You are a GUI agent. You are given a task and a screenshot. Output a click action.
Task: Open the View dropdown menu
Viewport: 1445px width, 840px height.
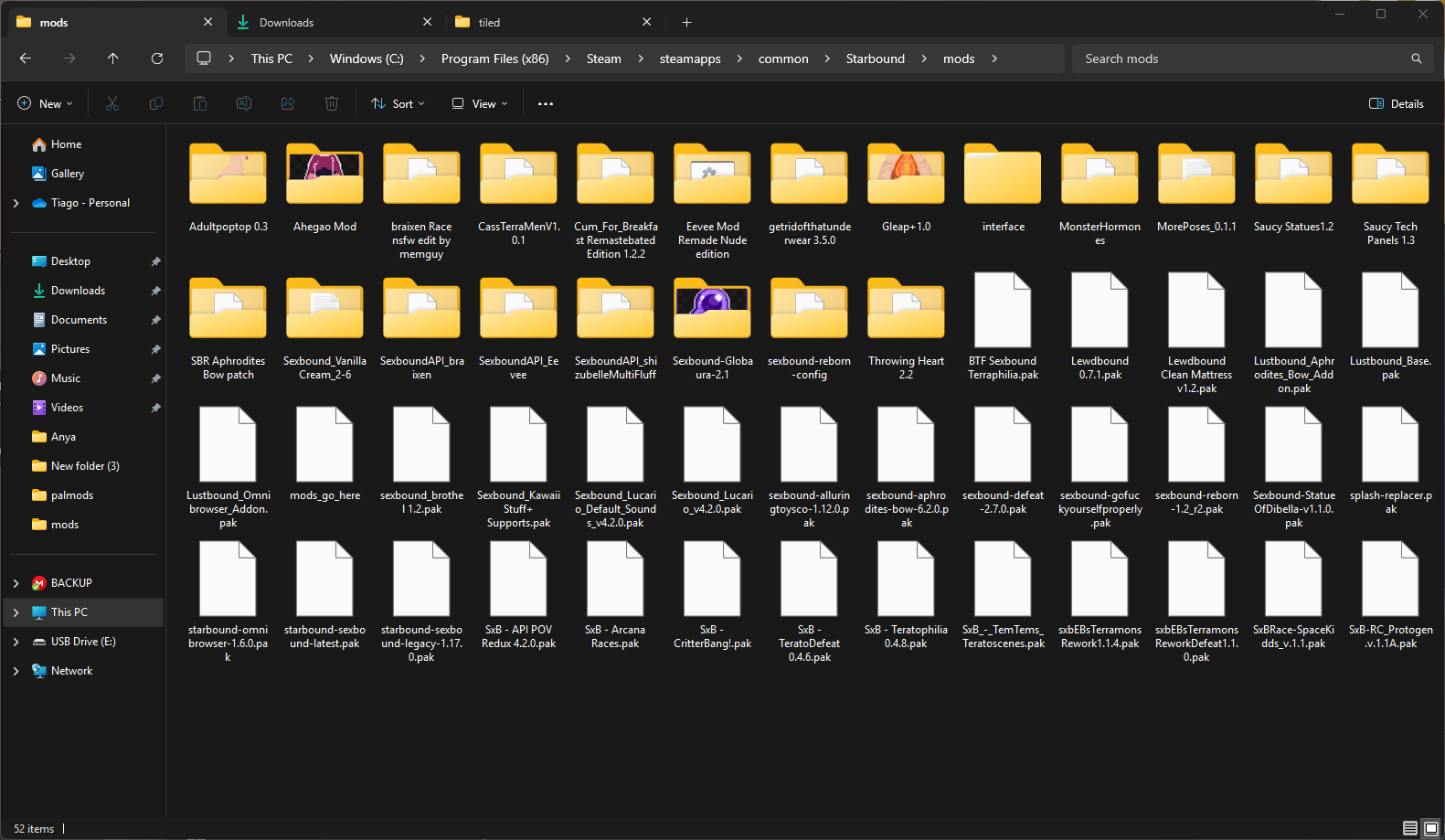click(x=480, y=104)
